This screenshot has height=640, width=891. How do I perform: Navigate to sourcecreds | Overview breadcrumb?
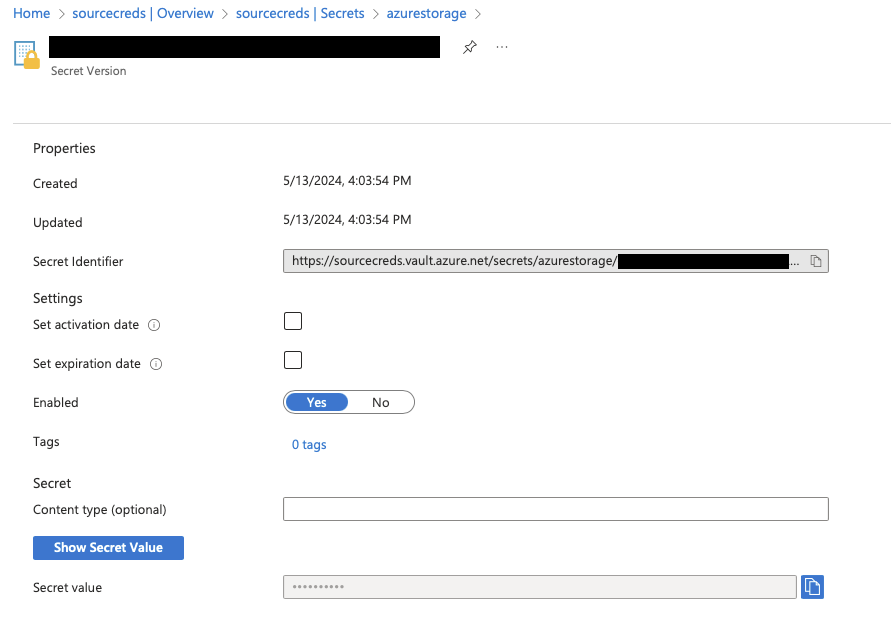143,14
